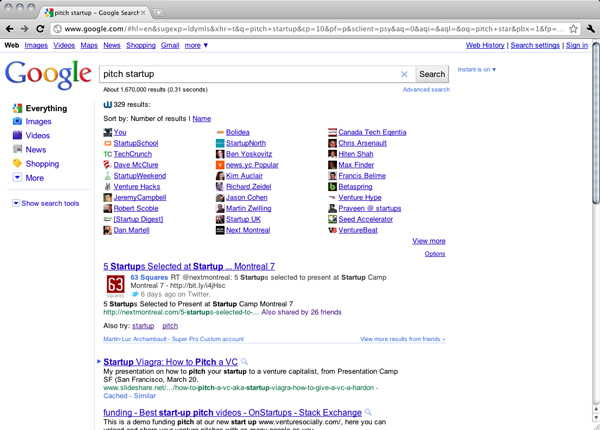This screenshot has height=430, width=600.
Task: Click the Canada Tech Egentia flag icon
Action: [x=333, y=132]
